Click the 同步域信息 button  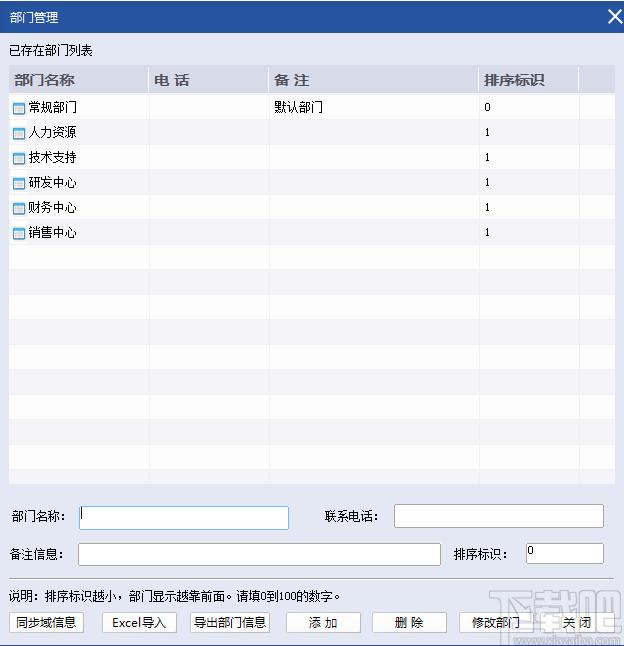point(47,623)
